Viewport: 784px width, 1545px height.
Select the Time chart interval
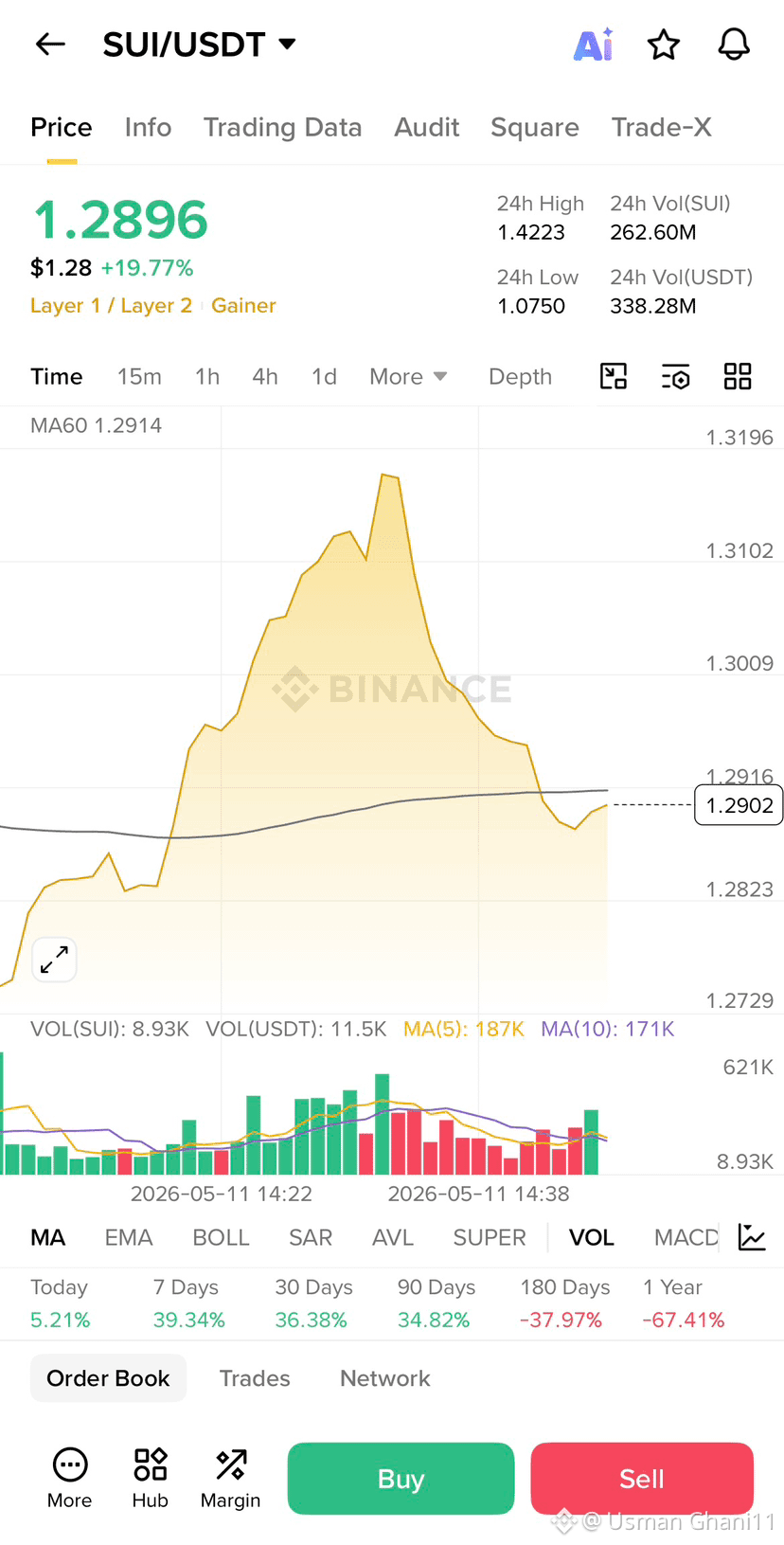click(57, 377)
